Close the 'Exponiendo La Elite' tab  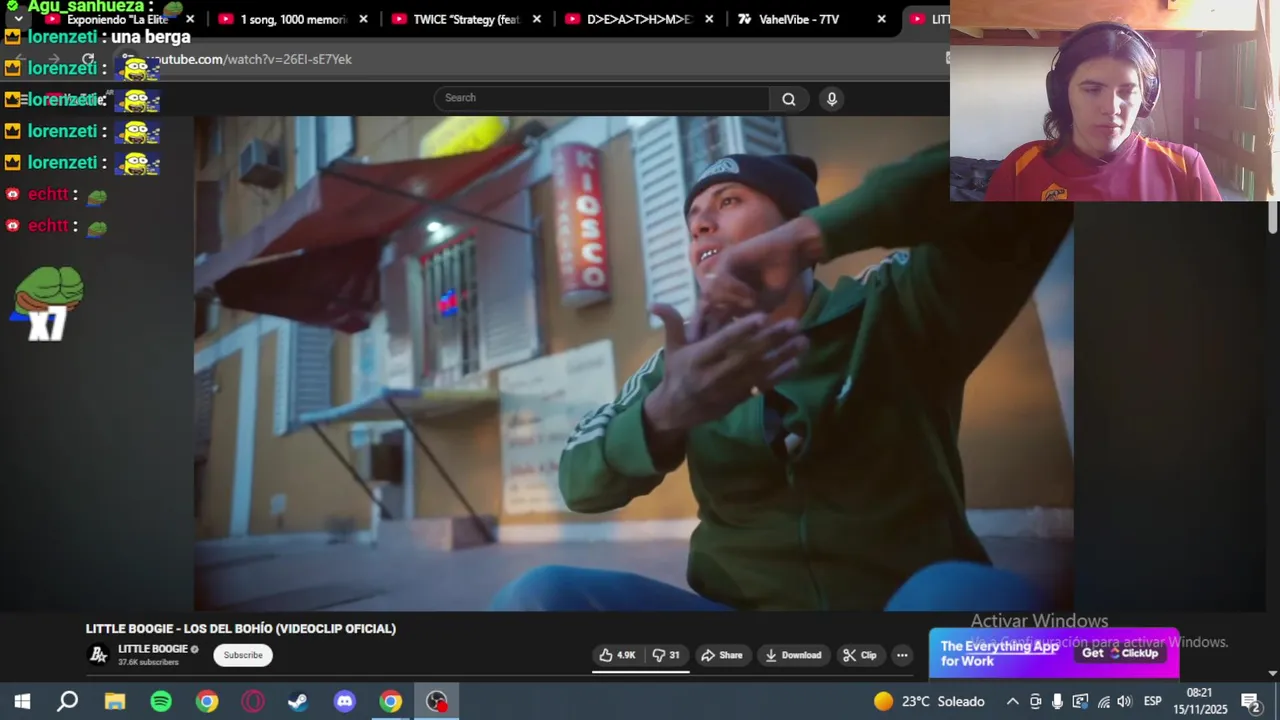pyautogui.click(x=190, y=19)
